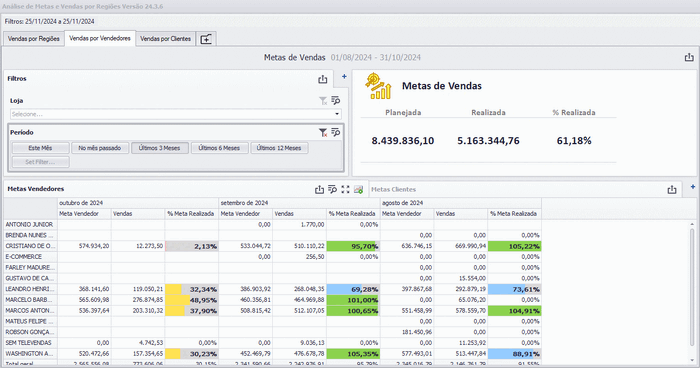The height and width of the screenshot is (368, 700).
Task: Toggle the Últimos 12 Meses period
Action: click(x=279, y=148)
